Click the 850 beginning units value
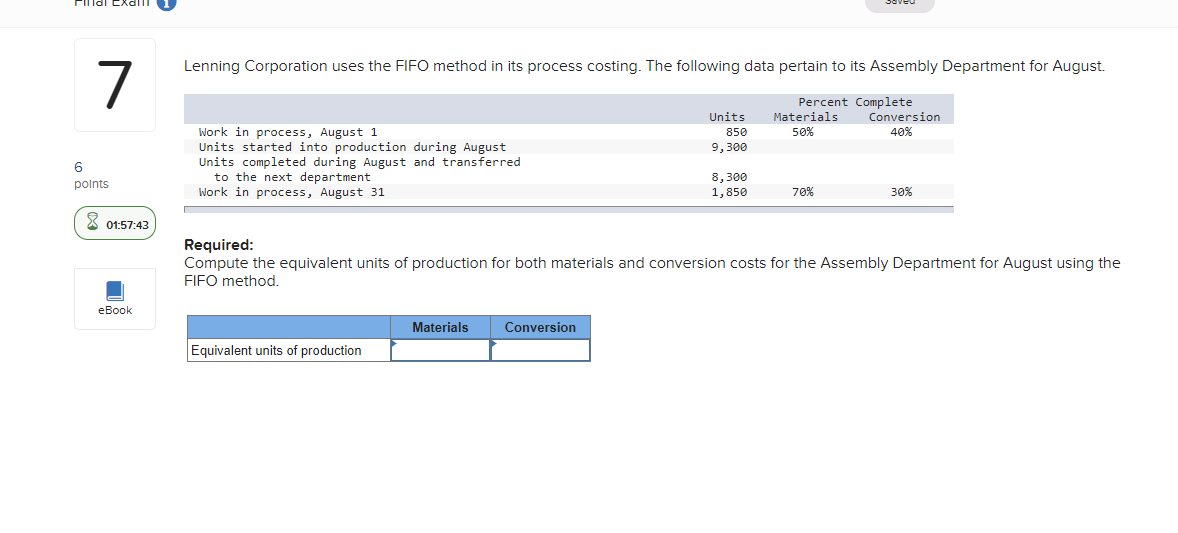The height and width of the screenshot is (533, 1178). pyautogui.click(x=735, y=132)
